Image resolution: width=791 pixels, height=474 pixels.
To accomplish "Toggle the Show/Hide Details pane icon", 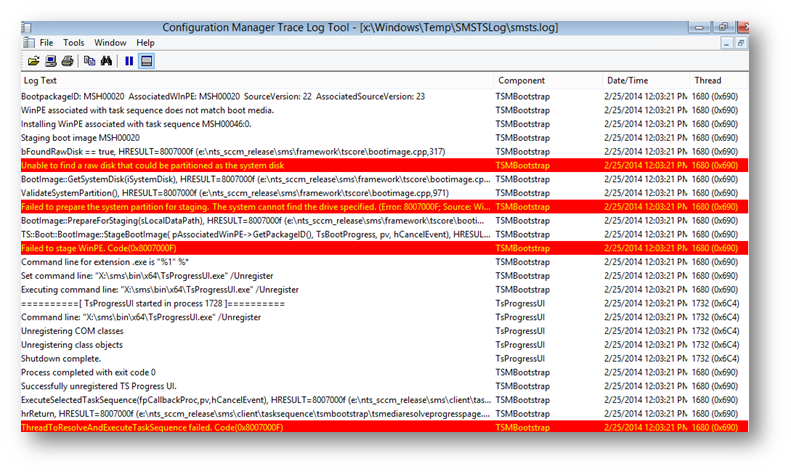I will 146,61.
